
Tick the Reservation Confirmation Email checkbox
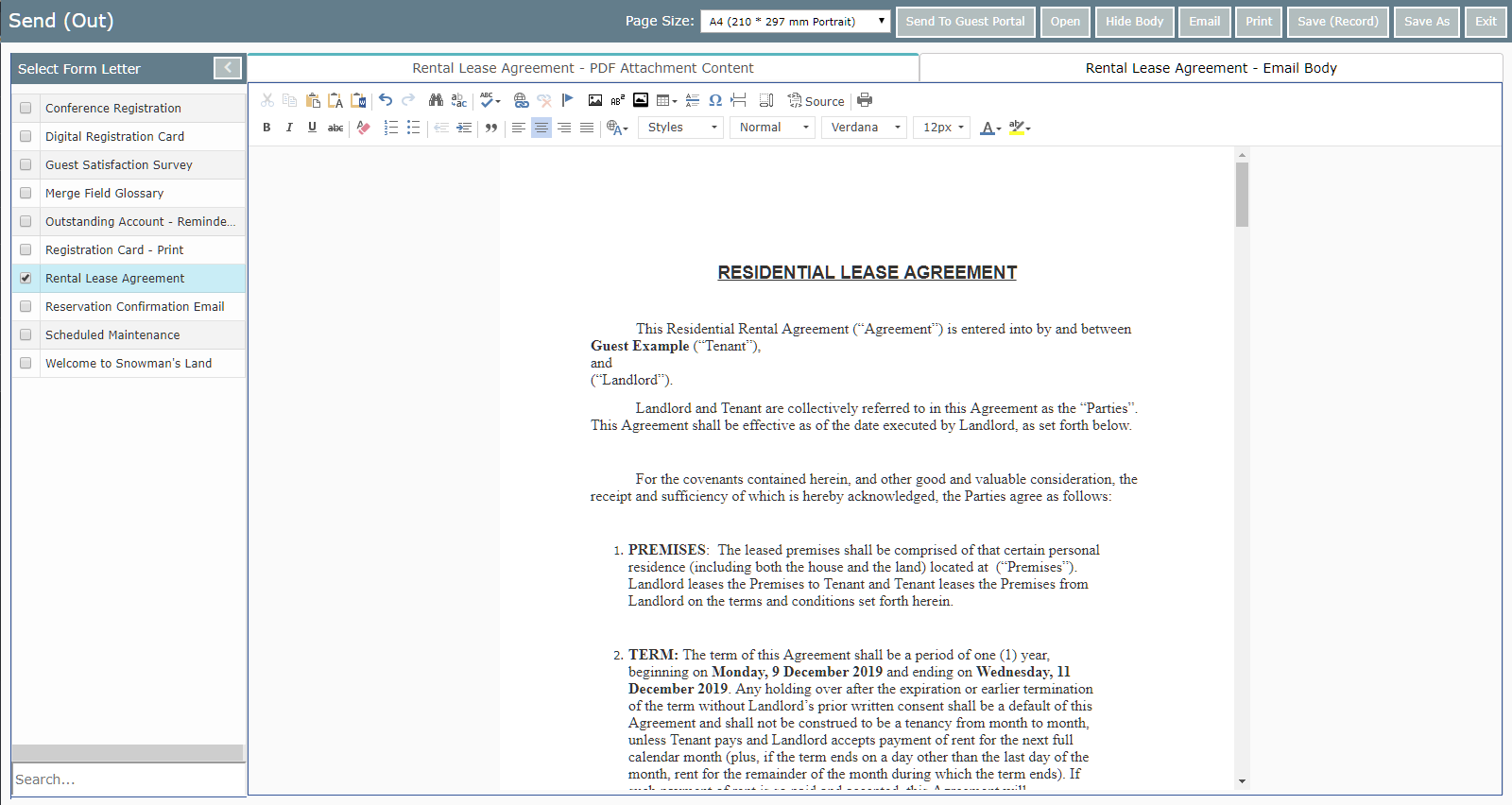[26, 306]
